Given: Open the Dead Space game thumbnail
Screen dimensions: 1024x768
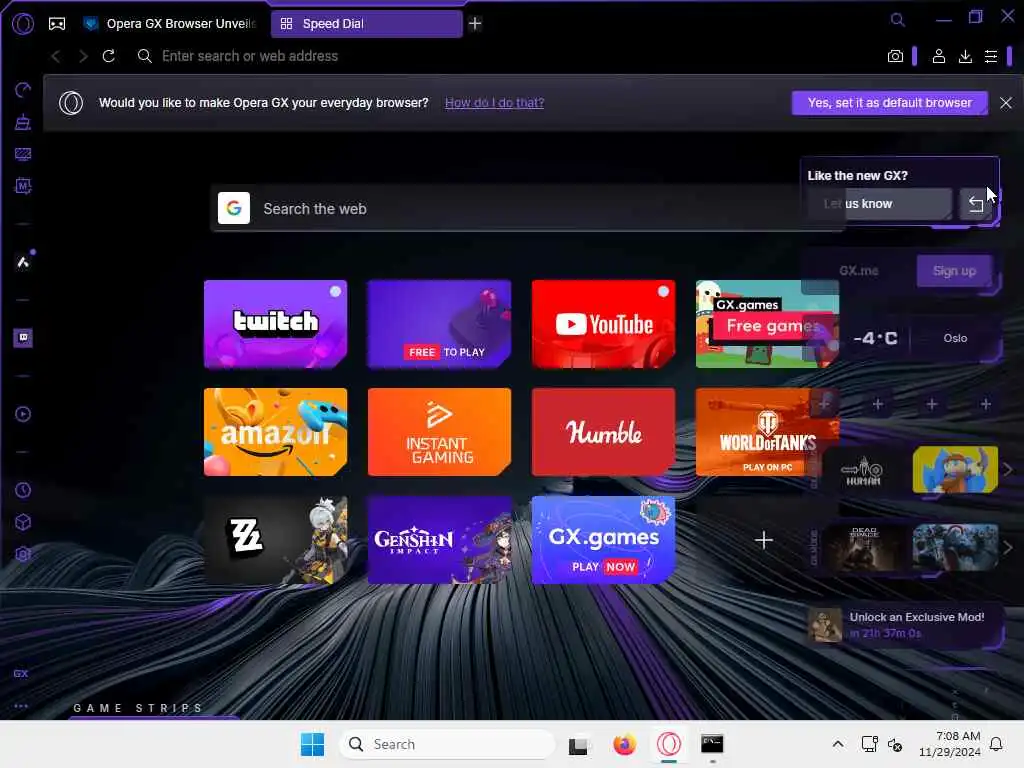Looking at the screenshot, I should (863, 547).
